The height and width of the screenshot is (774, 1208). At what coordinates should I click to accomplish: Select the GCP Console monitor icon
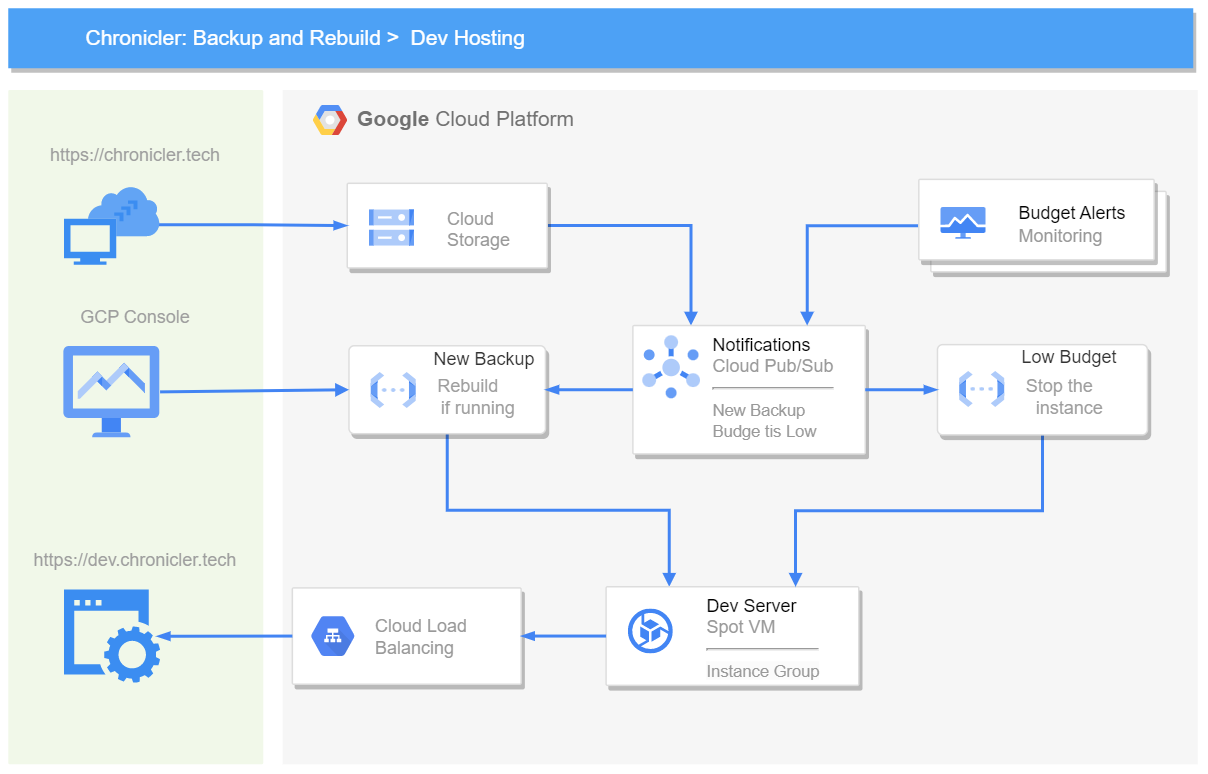[x=111, y=390]
